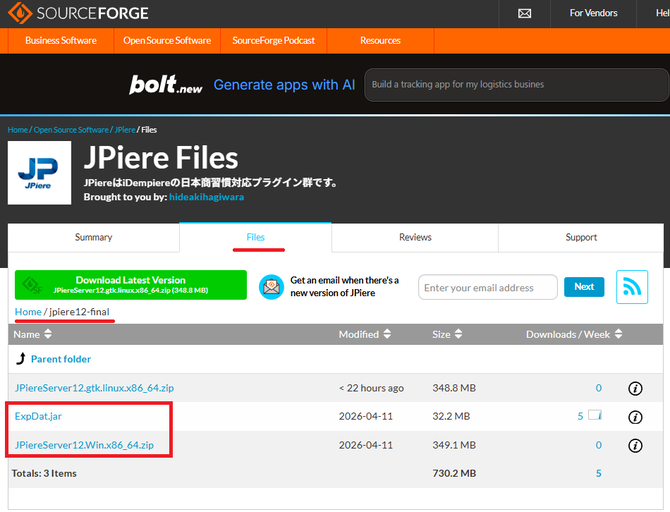View info for JPiereServer12.gtk.linux.x86_64.zip
Viewport: 670px width, 512px height.
[x=635, y=388]
